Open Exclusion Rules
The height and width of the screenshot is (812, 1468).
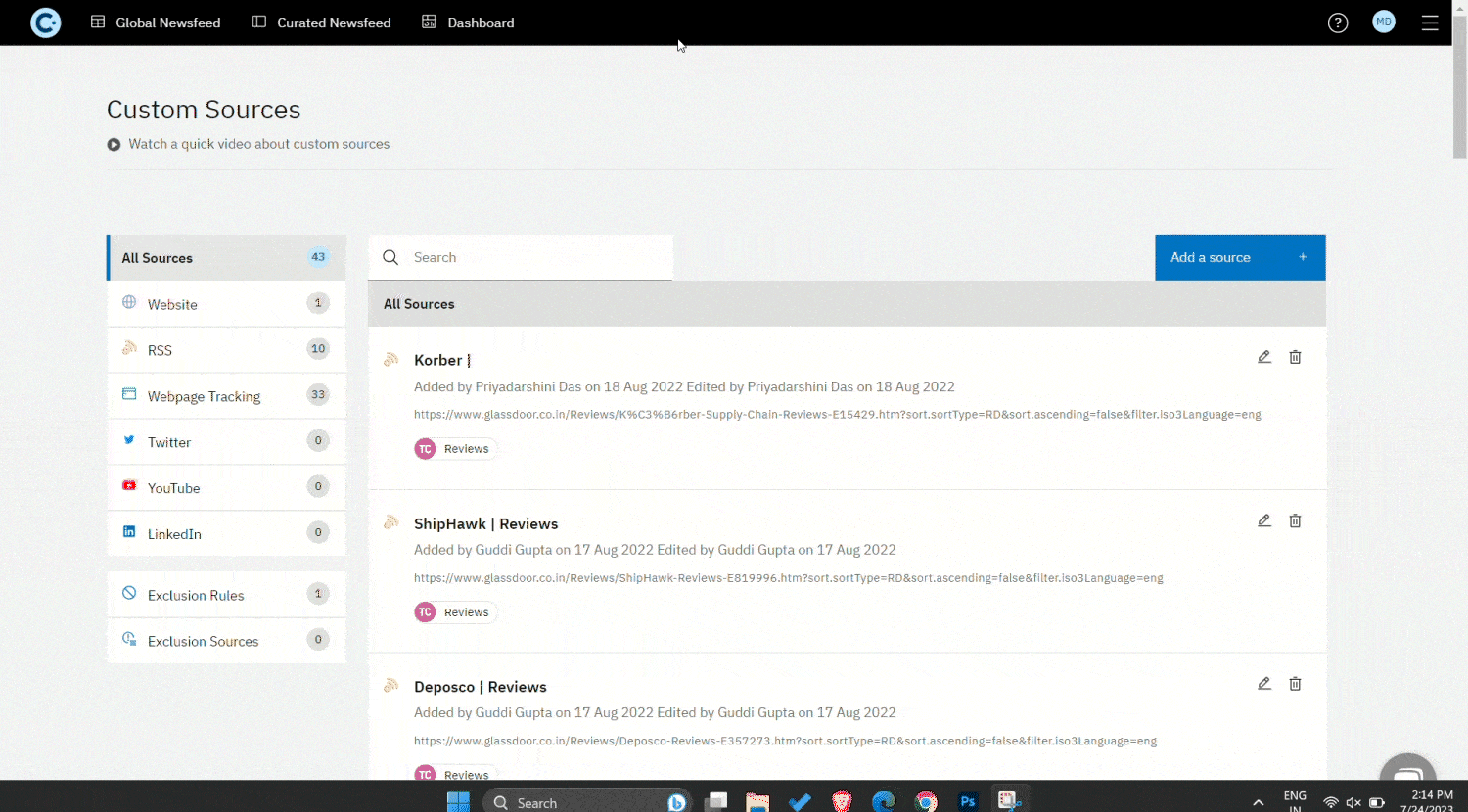[226, 594]
